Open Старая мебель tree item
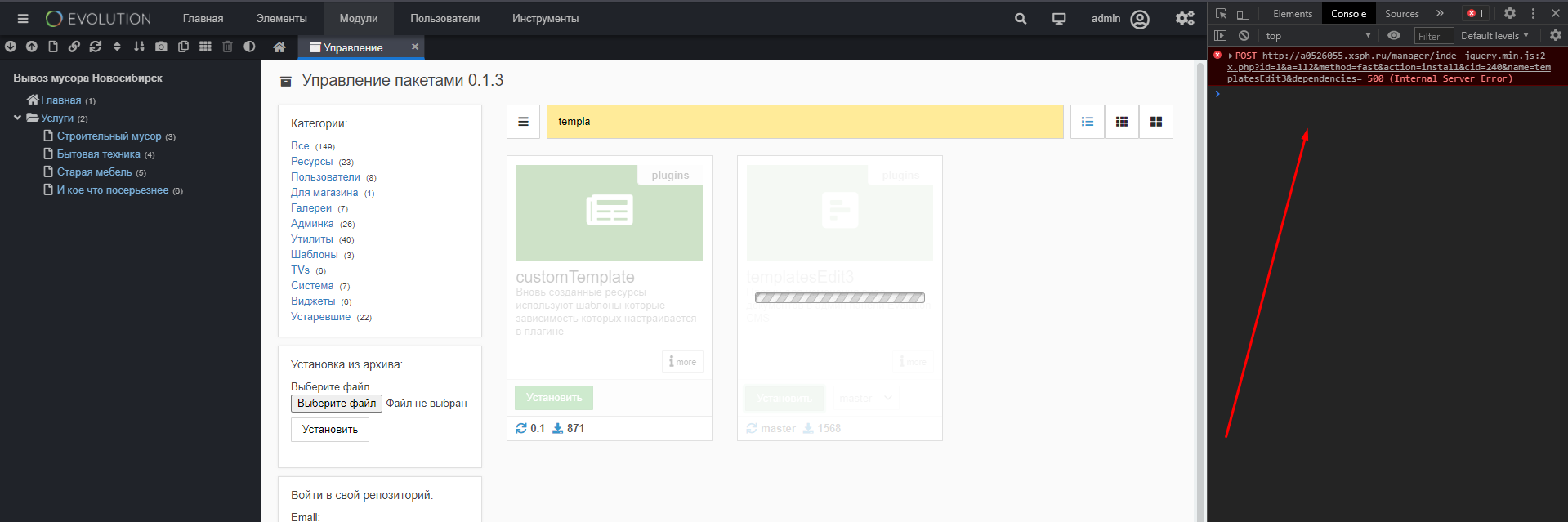This screenshot has width=1568, height=522. click(94, 172)
